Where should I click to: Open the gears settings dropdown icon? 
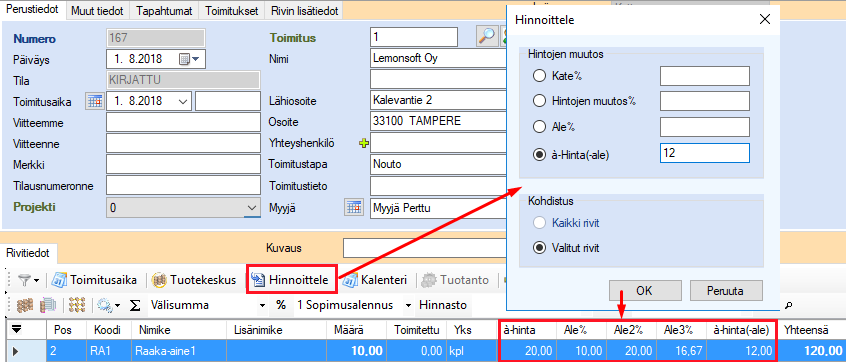[108, 305]
